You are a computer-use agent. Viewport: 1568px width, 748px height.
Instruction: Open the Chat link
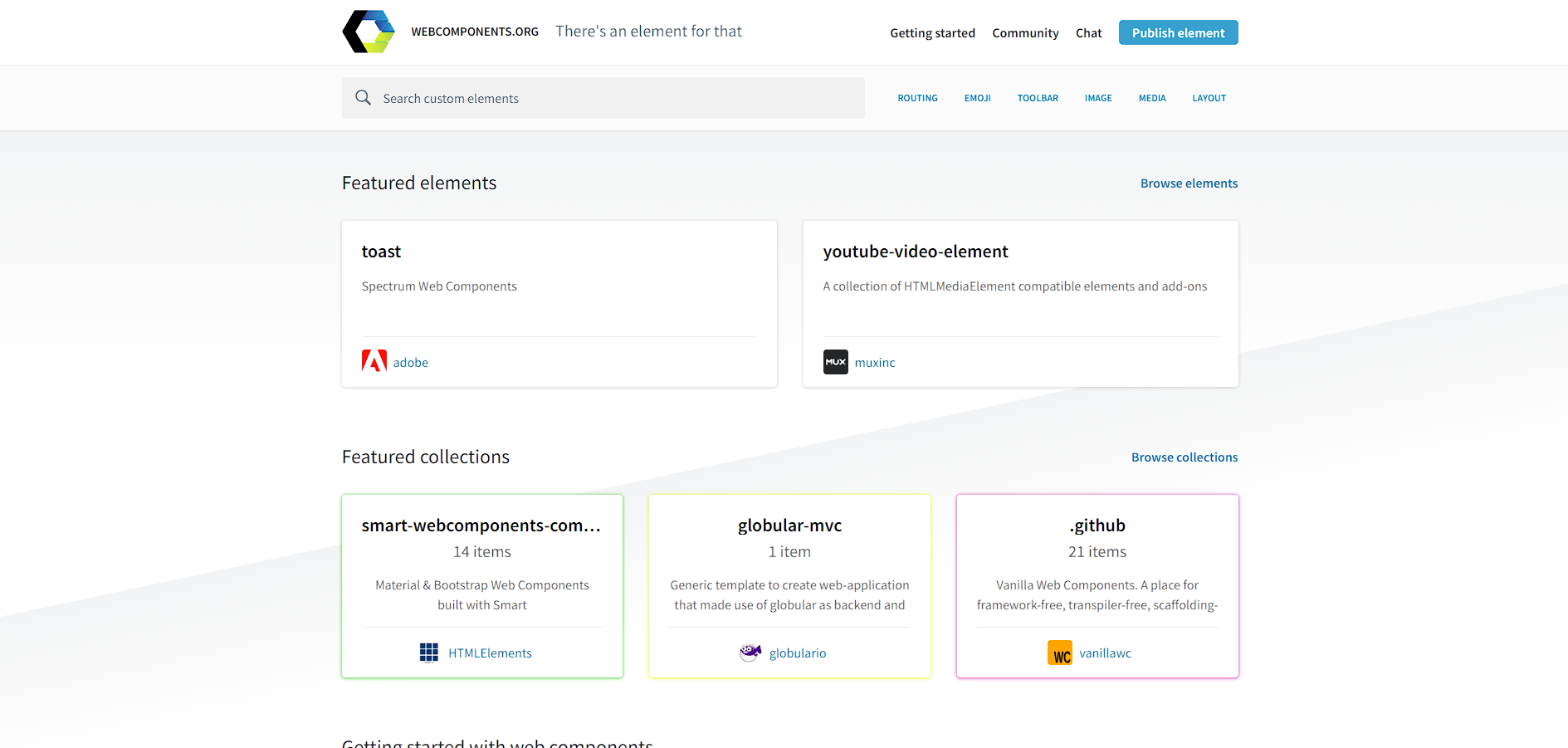(1088, 32)
